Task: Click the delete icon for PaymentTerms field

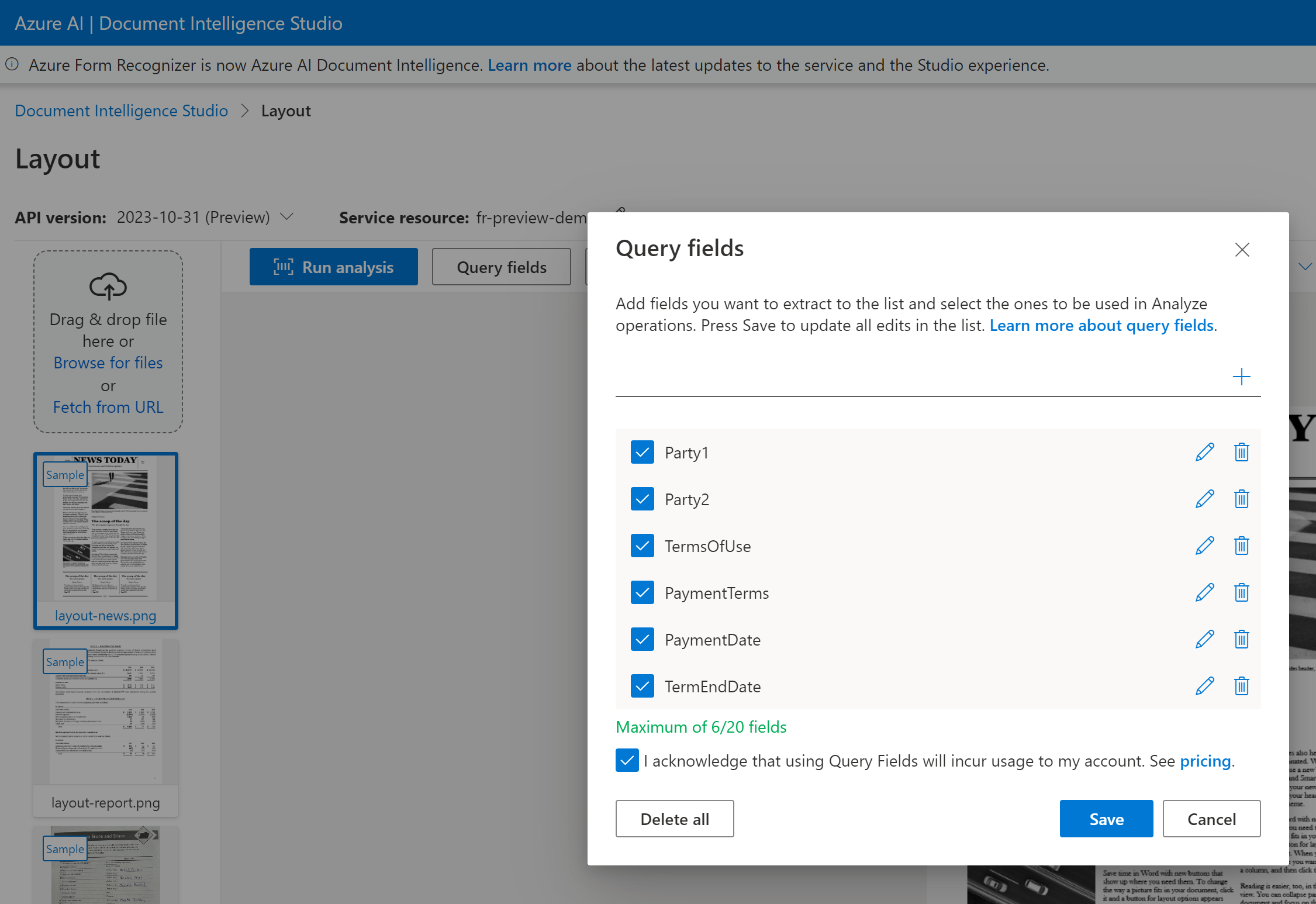Action: pyautogui.click(x=1242, y=592)
